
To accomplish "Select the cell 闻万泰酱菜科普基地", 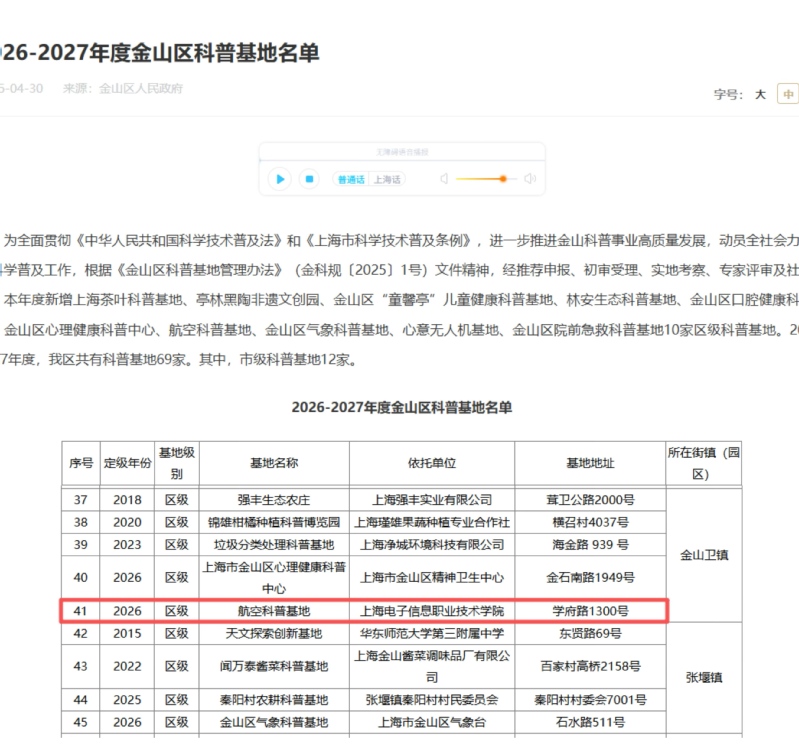I will tap(274, 666).
